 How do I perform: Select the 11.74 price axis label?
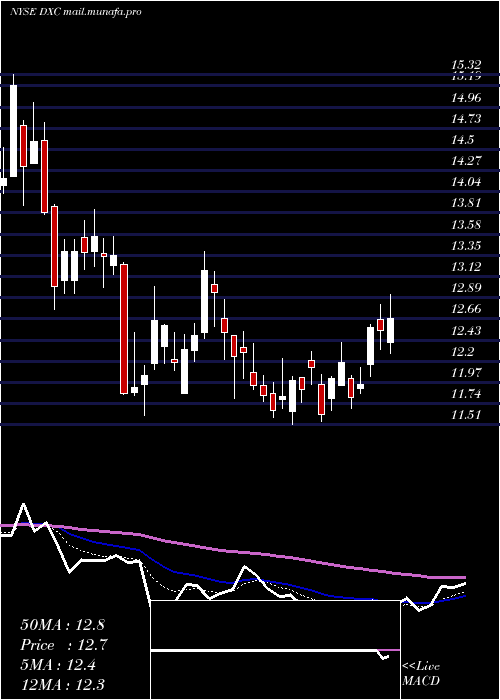pyautogui.click(x=466, y=394)
